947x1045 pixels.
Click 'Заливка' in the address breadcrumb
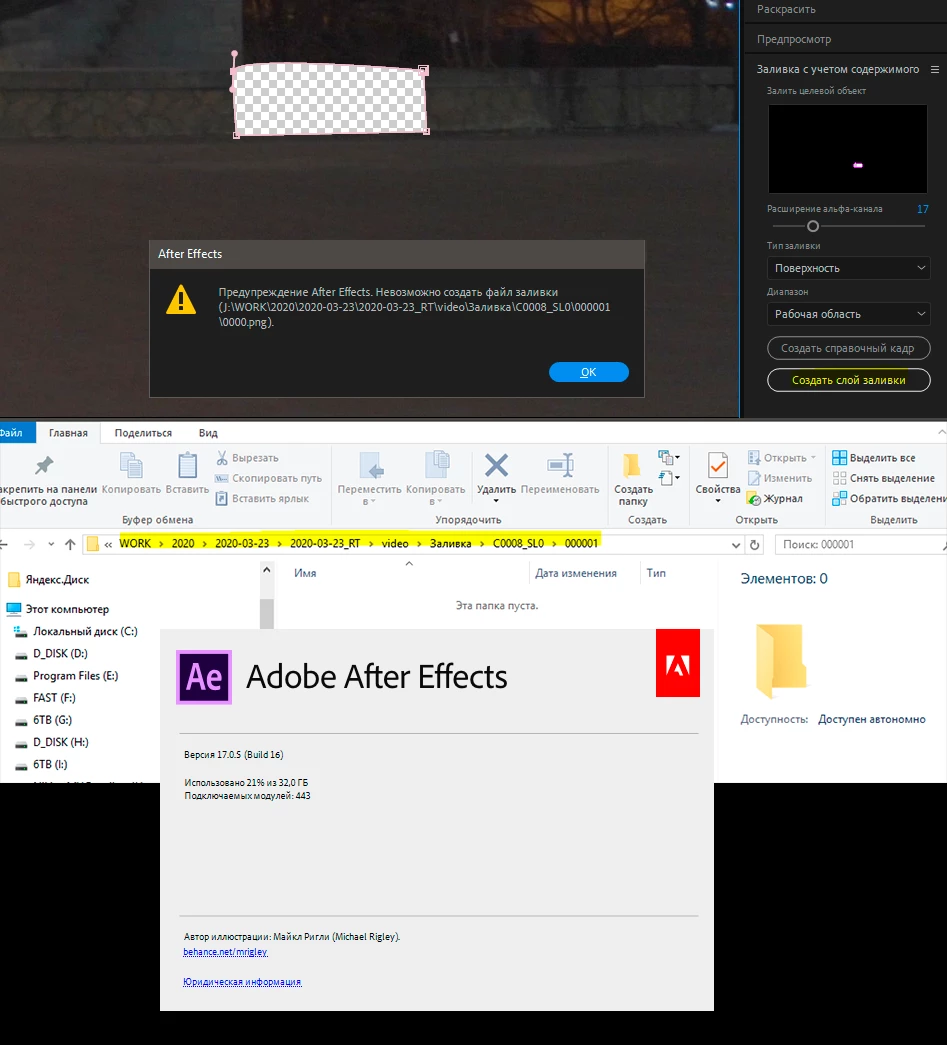(x=451, y=543)
